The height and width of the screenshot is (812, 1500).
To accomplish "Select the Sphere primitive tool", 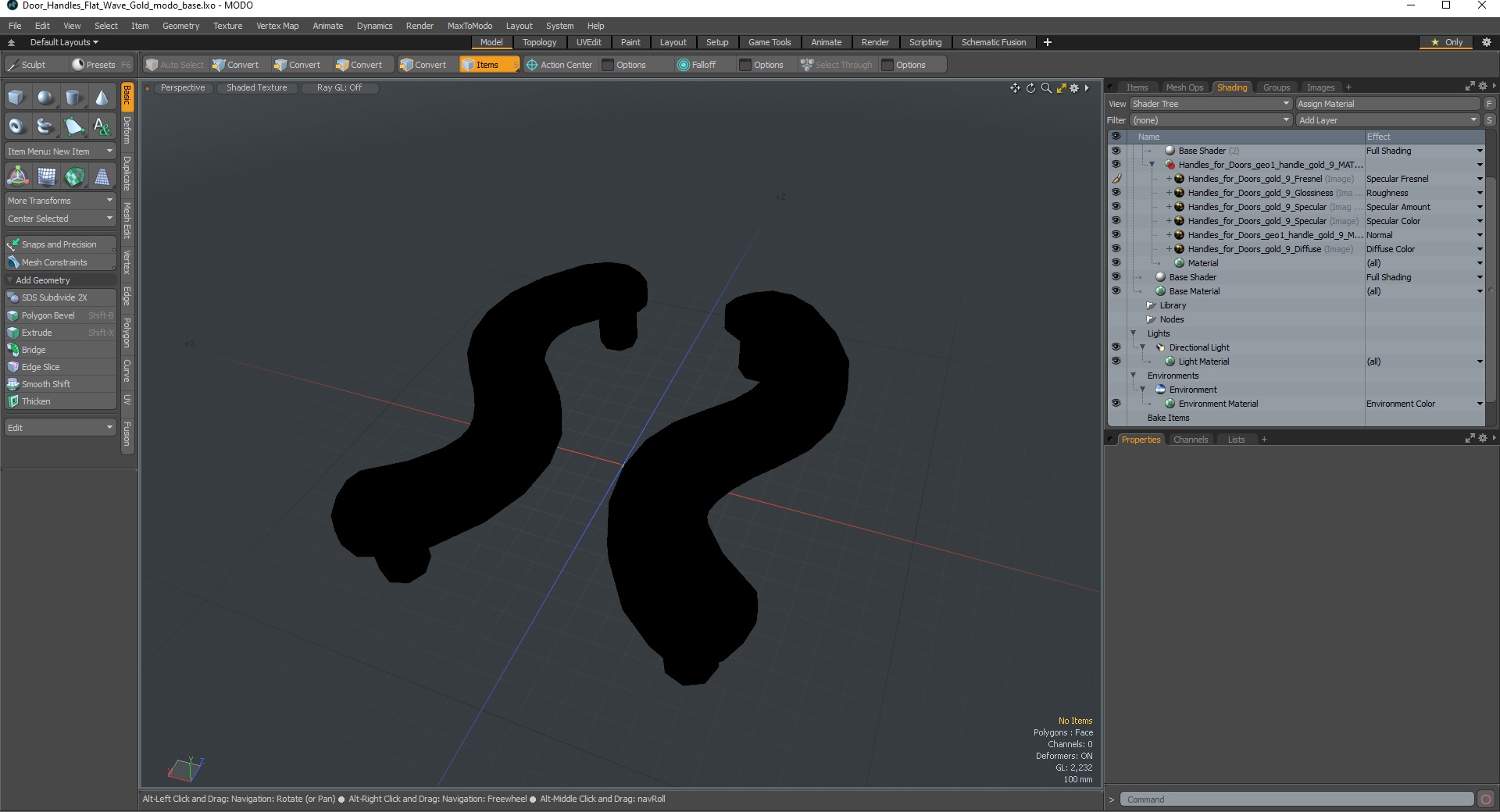I will tap(45, 98).
